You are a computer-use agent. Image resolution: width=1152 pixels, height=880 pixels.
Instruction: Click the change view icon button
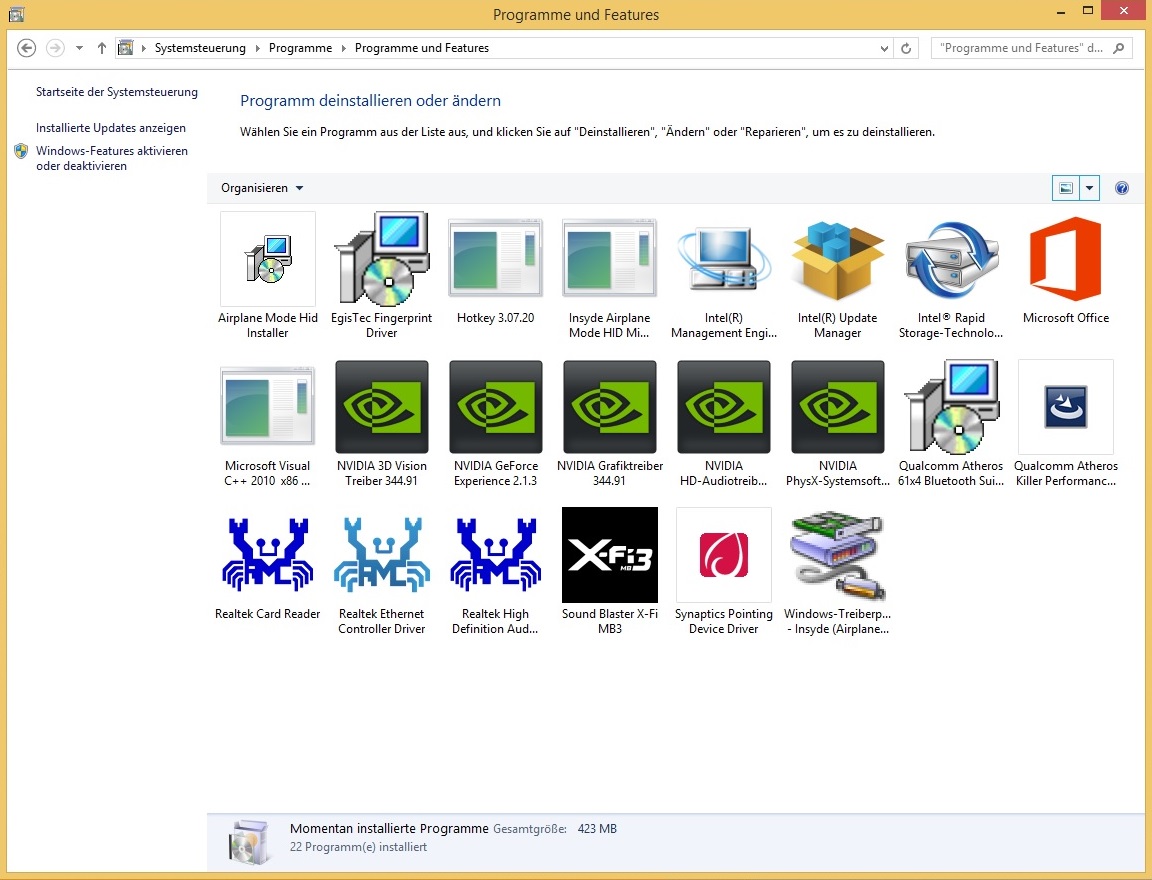tap(1066, 188)
